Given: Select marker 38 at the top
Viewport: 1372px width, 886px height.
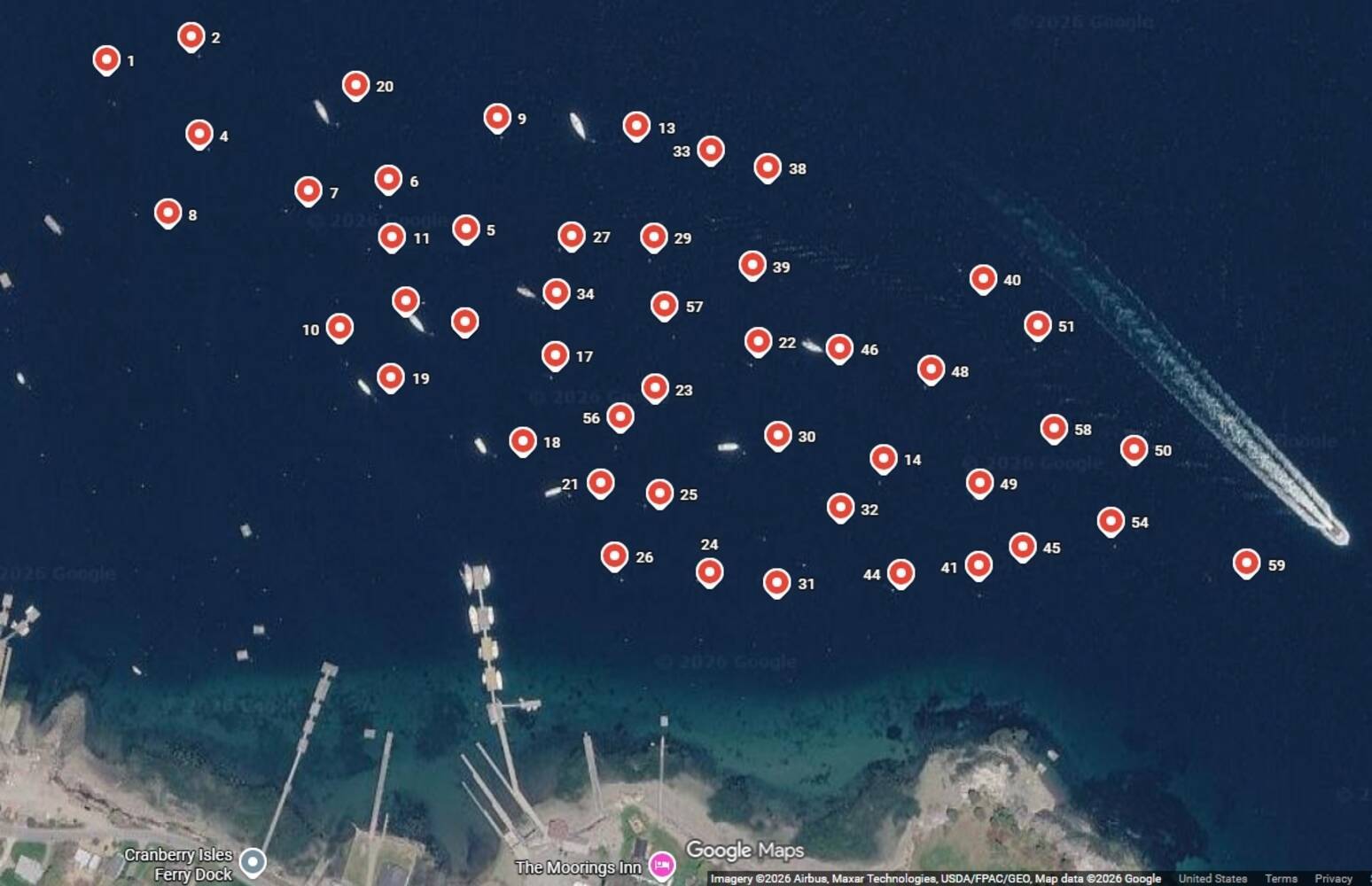Looking at the screenshot, I should coord(768,167).
